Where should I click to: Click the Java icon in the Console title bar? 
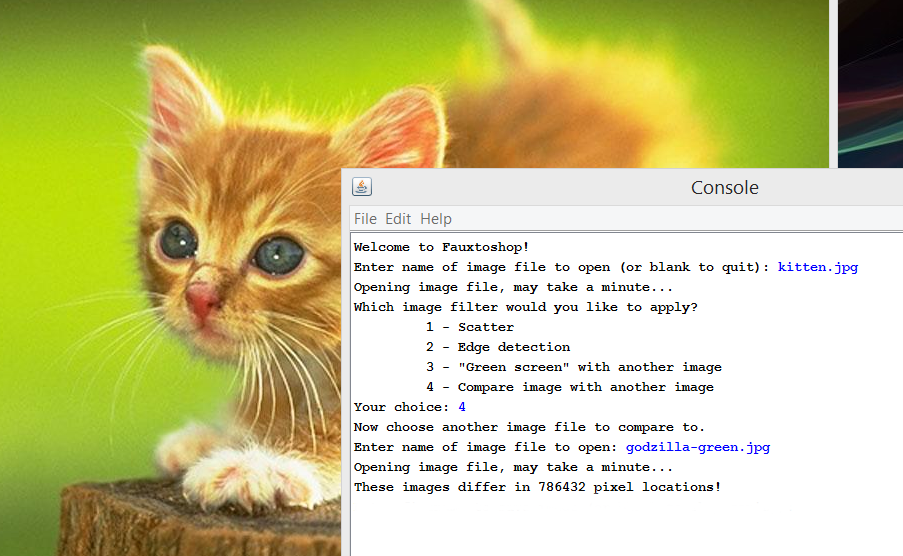click(x=362, y=187)
